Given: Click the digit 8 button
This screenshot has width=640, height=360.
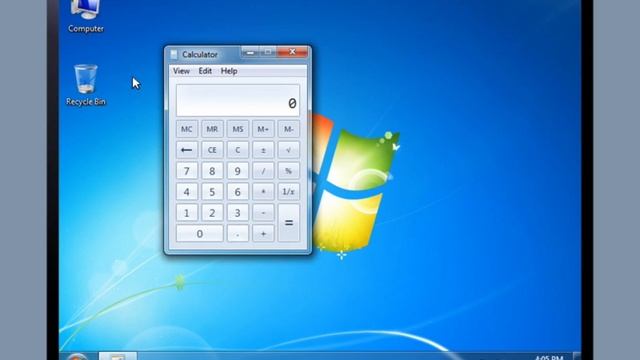Looking at the screenshot, I should tap(212, 171).
